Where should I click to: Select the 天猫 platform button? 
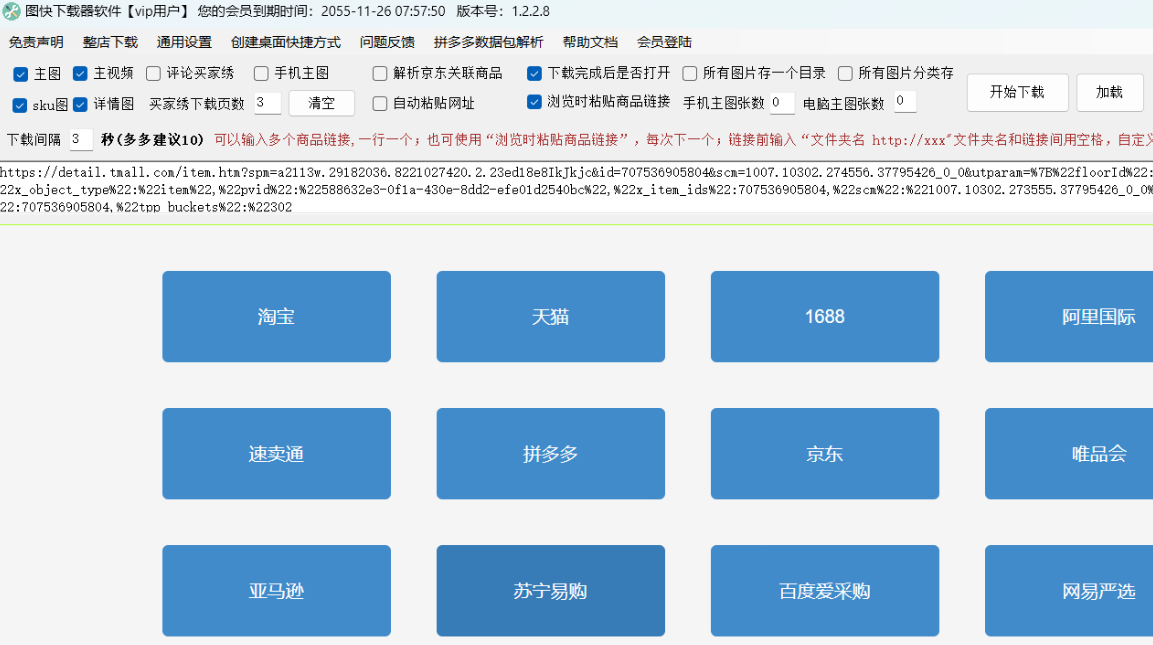(550, 316)
